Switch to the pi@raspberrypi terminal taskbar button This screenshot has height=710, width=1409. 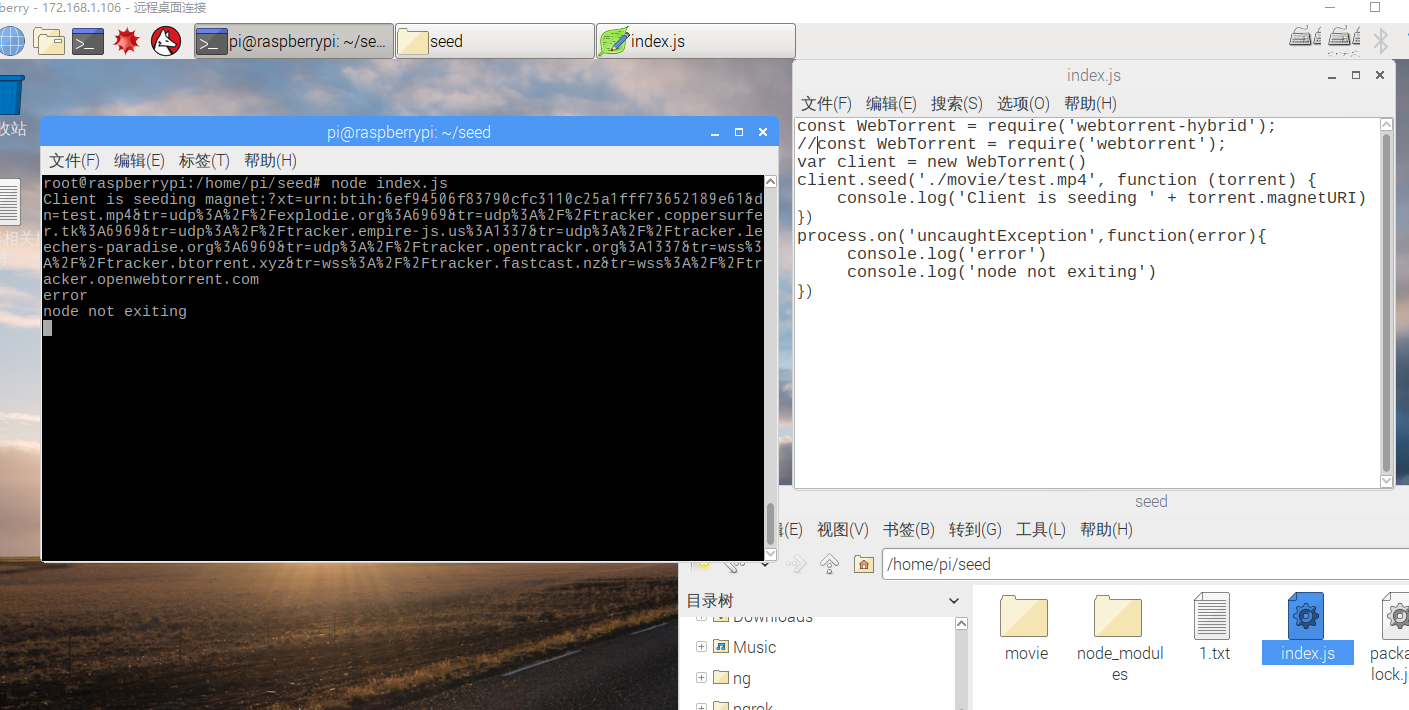[294, 41]
